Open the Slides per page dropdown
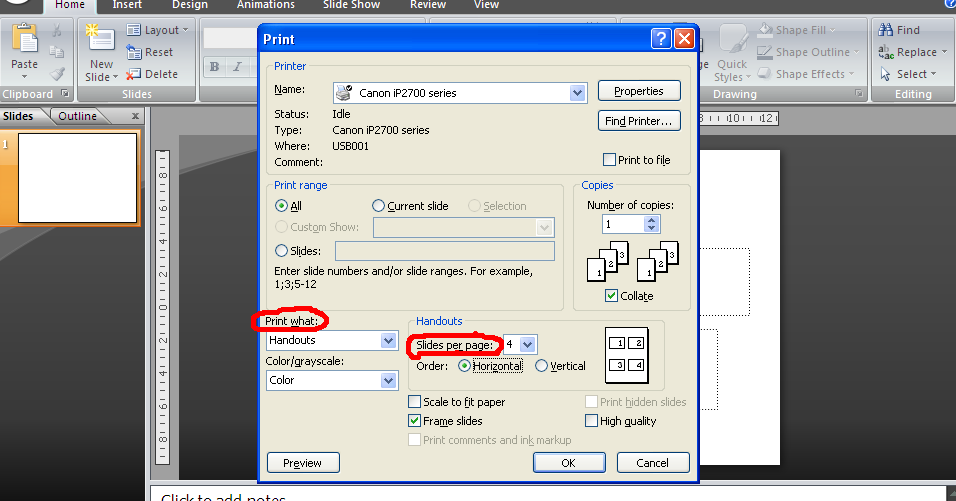Image resolution: width=956 pixels, height=501 pixels. click(x=528, y=344)
